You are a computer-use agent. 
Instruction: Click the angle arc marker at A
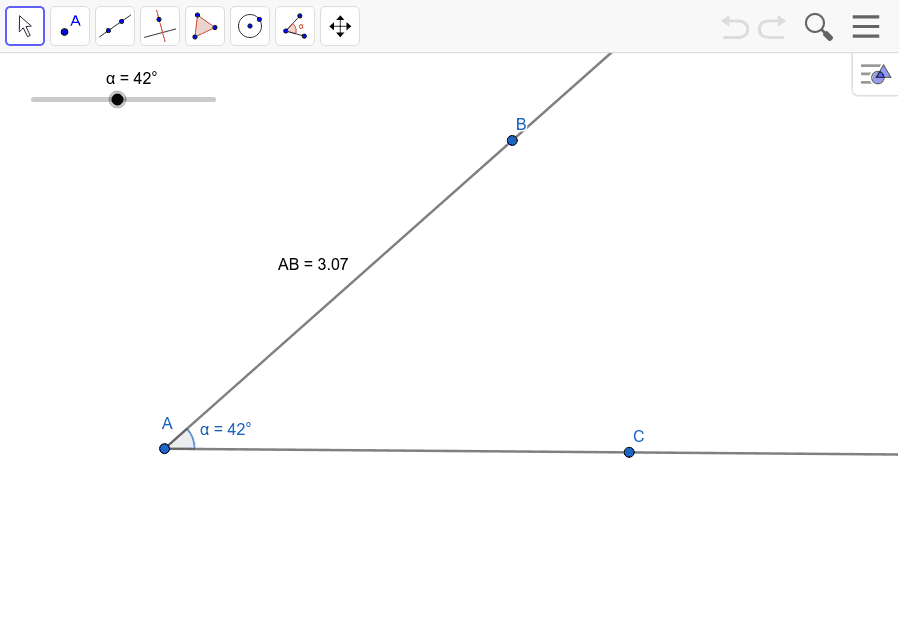185,439
